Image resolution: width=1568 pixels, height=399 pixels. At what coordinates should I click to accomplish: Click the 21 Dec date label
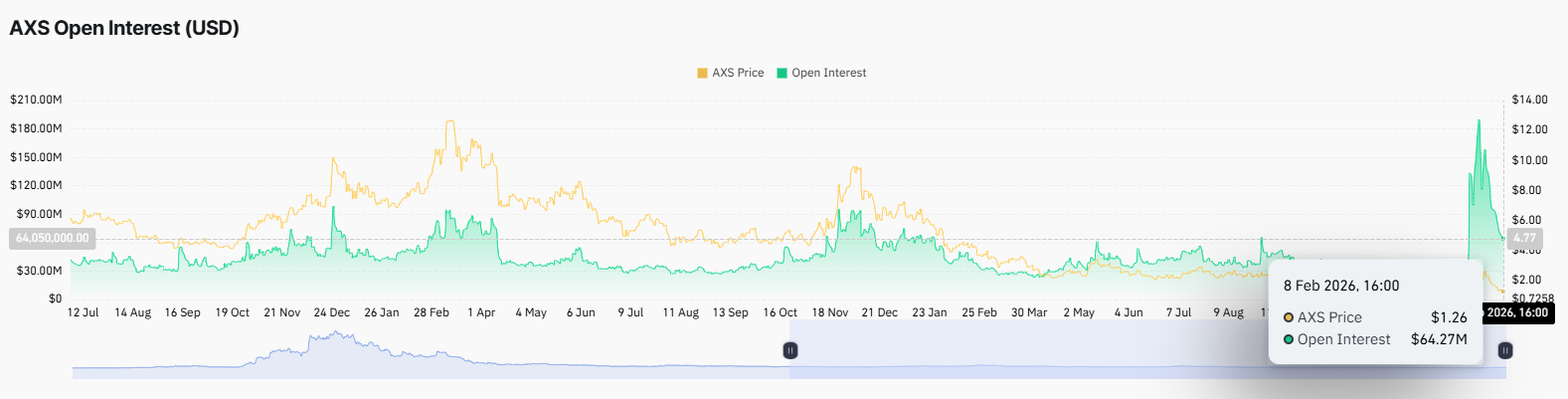point(880,312)
